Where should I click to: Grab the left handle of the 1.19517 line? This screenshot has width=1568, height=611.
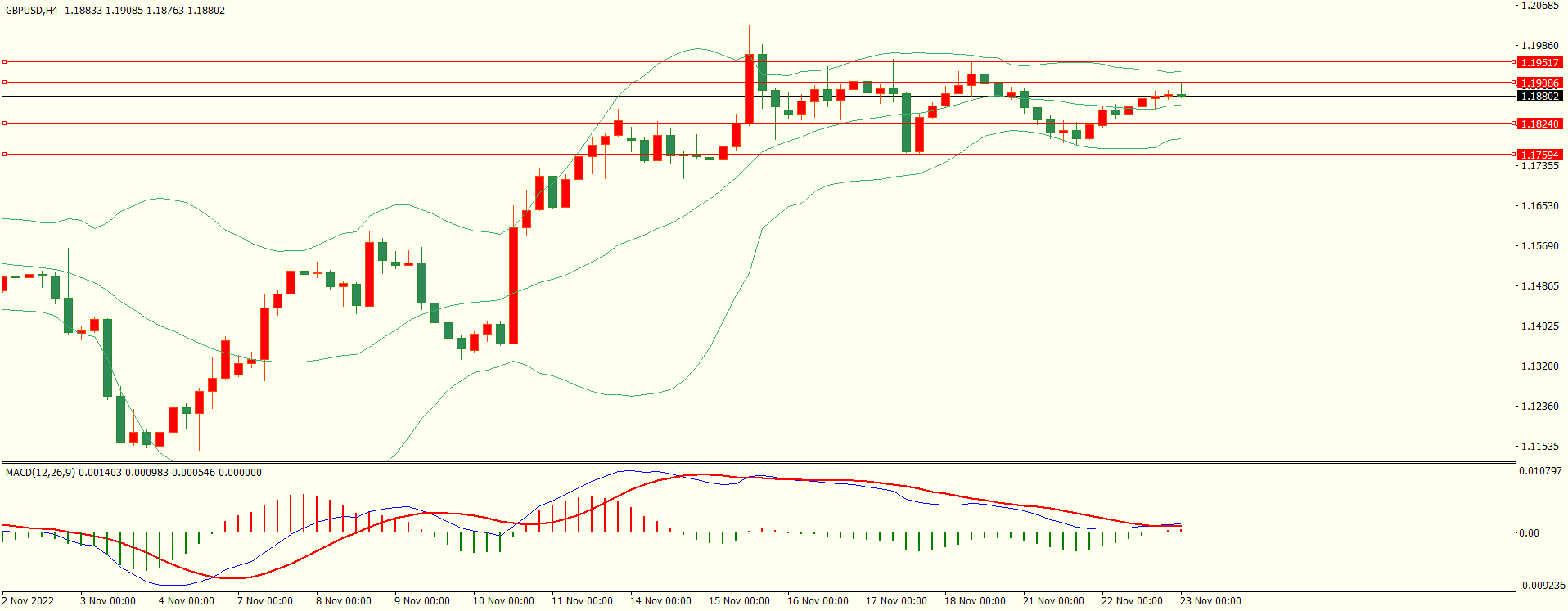(x=4, y=62)
